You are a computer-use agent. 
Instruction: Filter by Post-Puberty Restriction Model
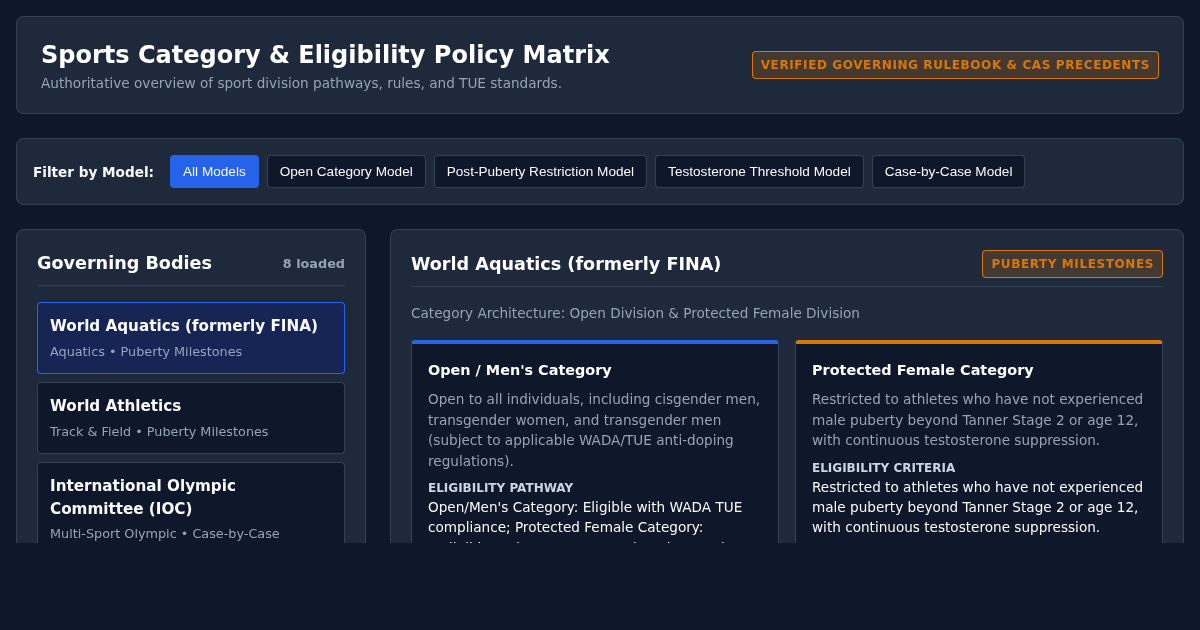[540, 171]
